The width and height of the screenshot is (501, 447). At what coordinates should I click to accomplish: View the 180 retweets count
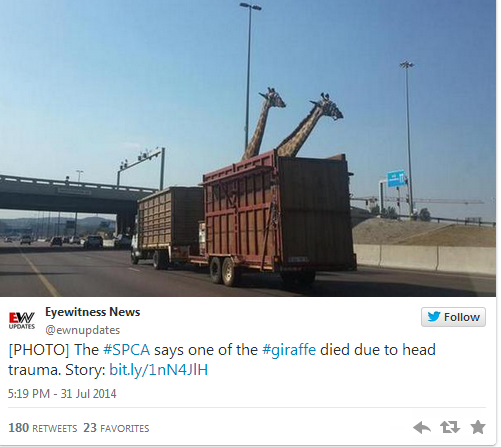point(18,428)
